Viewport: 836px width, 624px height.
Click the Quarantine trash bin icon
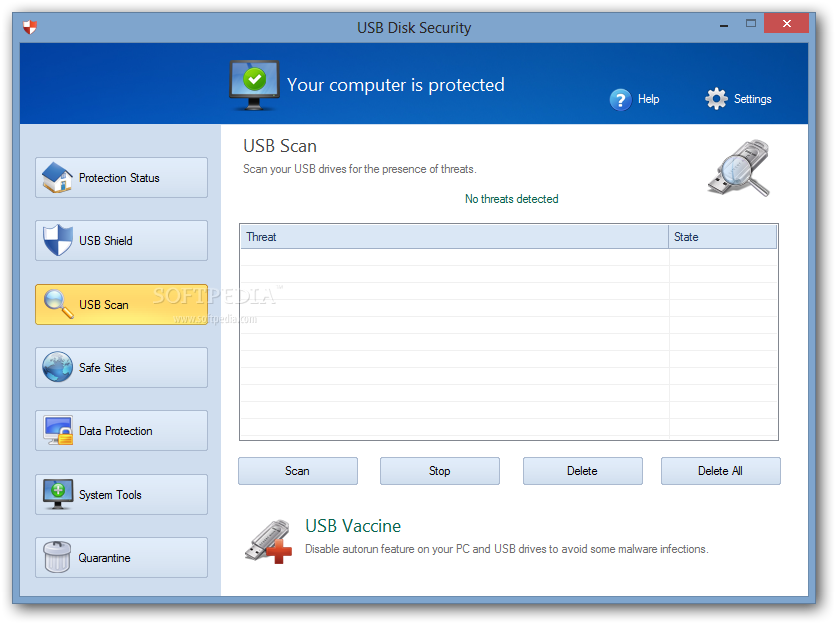pos(57,557)
